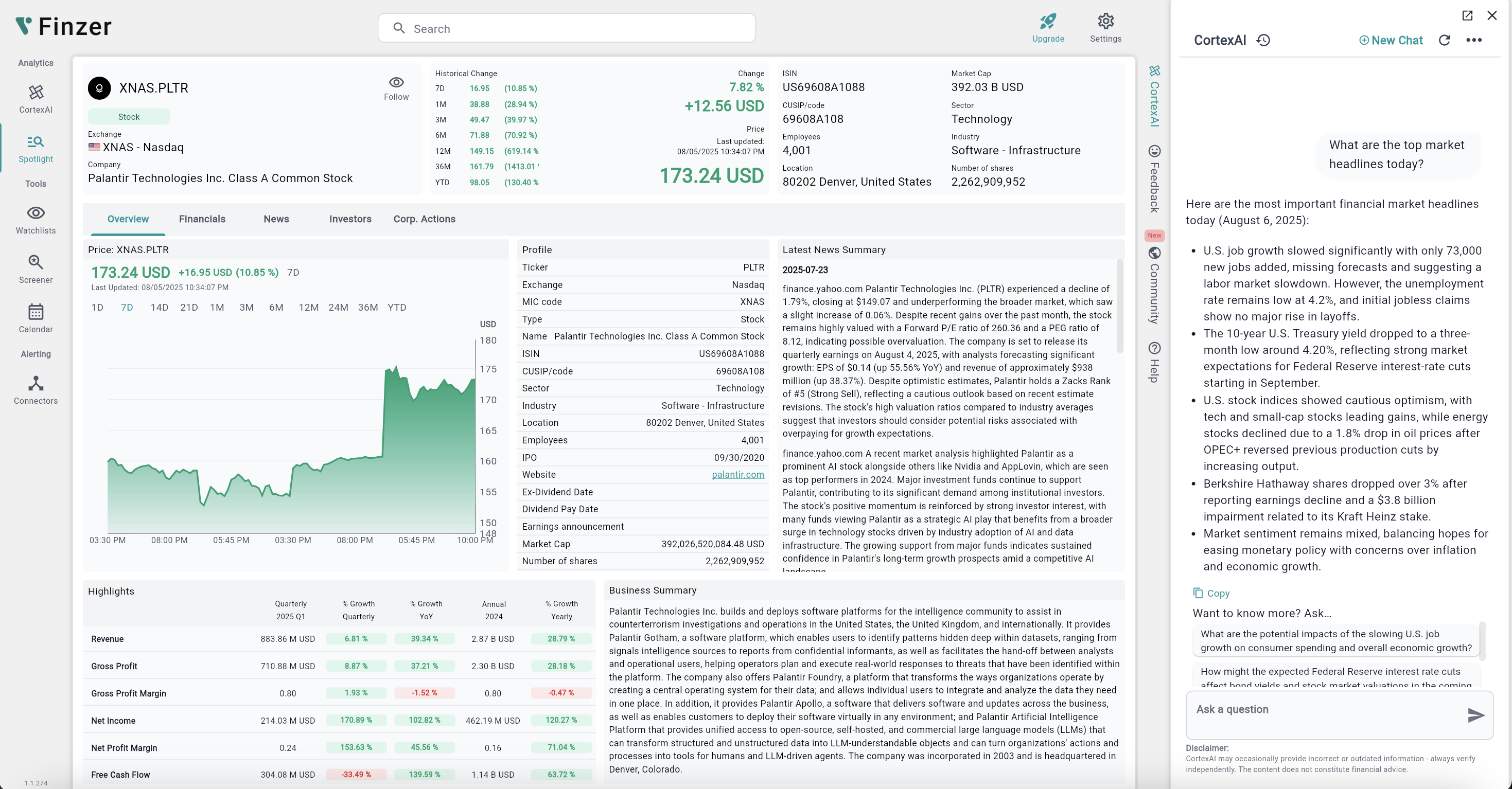The width and height of the screenshot is (1512, 789).
Task: Click the Finzer logo
Action: coord(63,26)
